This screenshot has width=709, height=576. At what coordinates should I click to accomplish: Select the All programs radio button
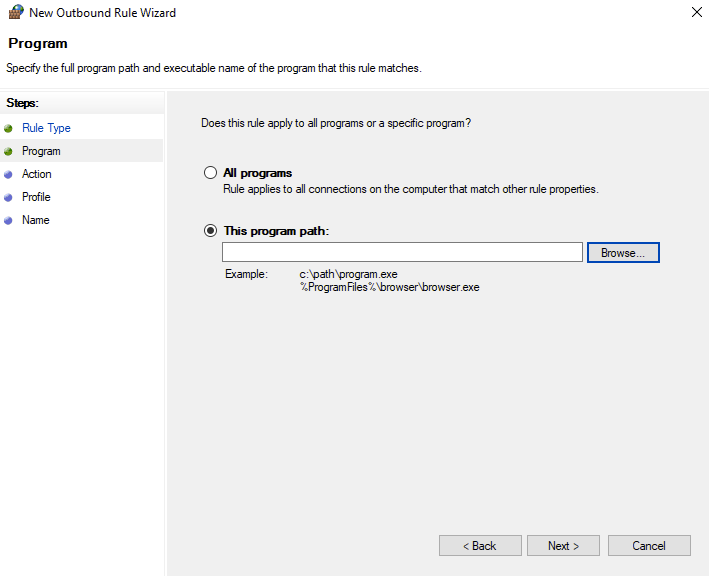210,173
